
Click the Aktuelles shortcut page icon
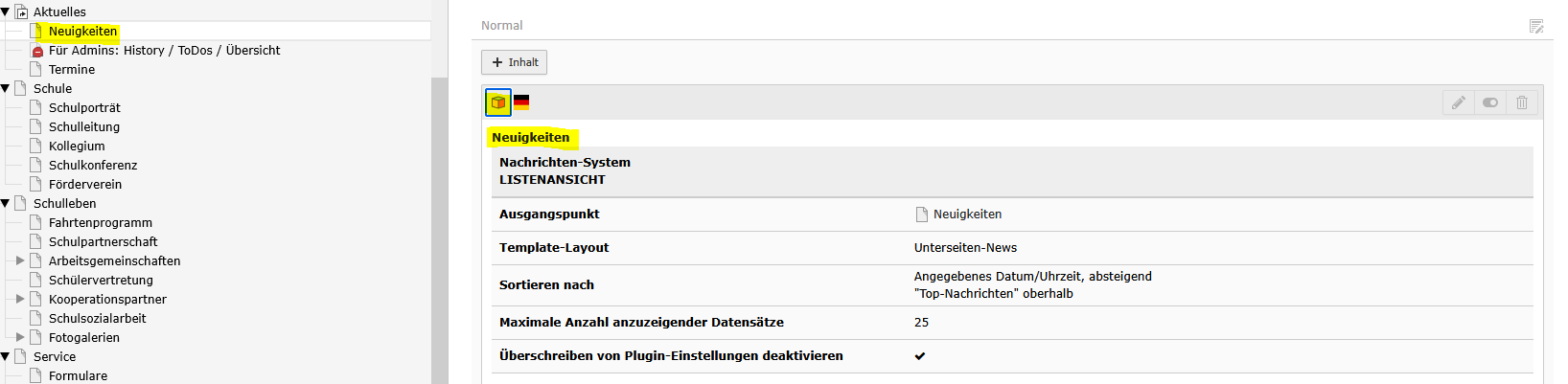21,12
